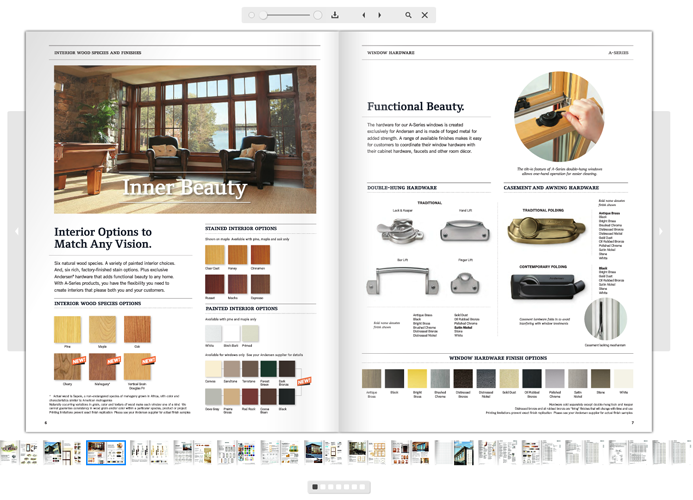Viewport: 693px width, 500px height.
Task: Open thumbnail with colorful swatch grid page
Action: [x=236, y=452]
